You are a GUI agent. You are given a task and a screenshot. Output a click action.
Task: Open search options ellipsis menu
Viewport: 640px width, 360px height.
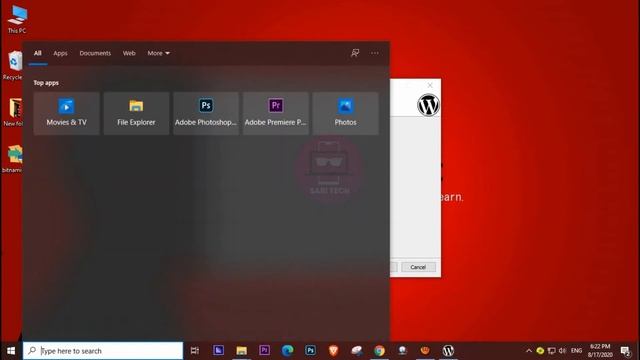tap(375, 53)
